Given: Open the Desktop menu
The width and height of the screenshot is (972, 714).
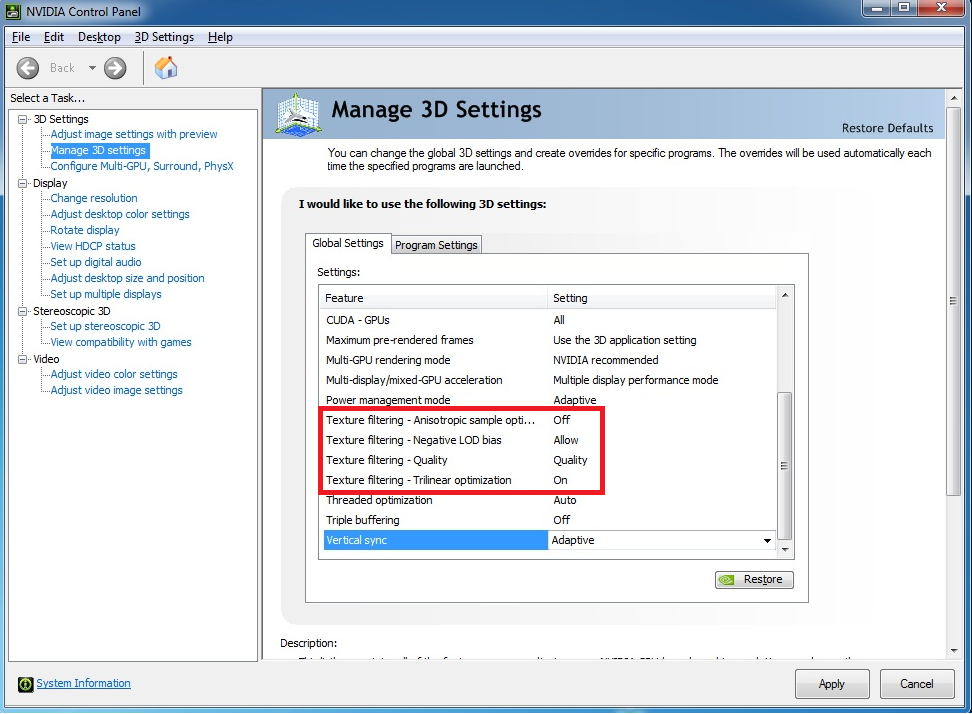Looking at the screenshot, I should coord(99,37).
